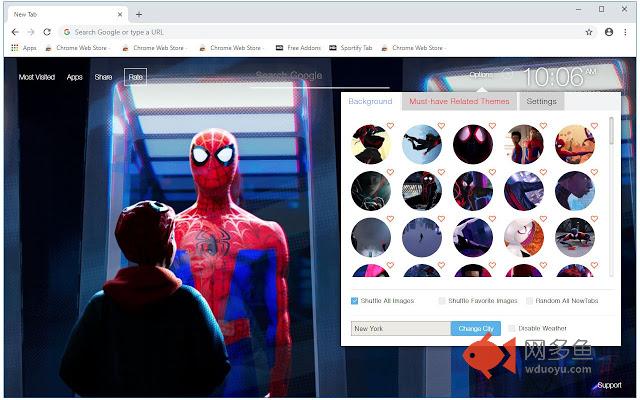Viewport: 640px width, 400px height.
Task: Open the Free Addons bookmark
Action: coord(298,48)
